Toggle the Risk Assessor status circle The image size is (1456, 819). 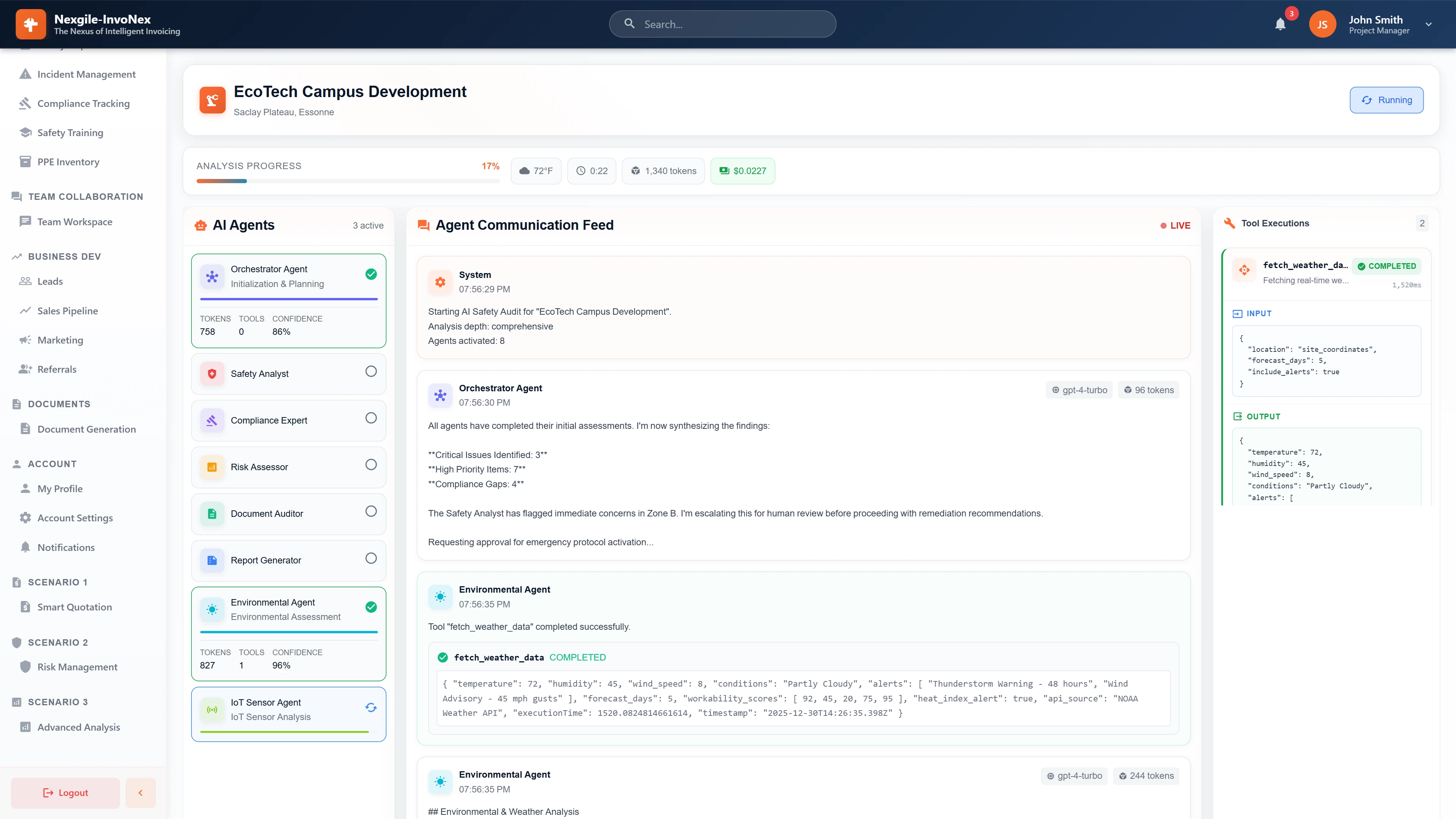[371, 464]
